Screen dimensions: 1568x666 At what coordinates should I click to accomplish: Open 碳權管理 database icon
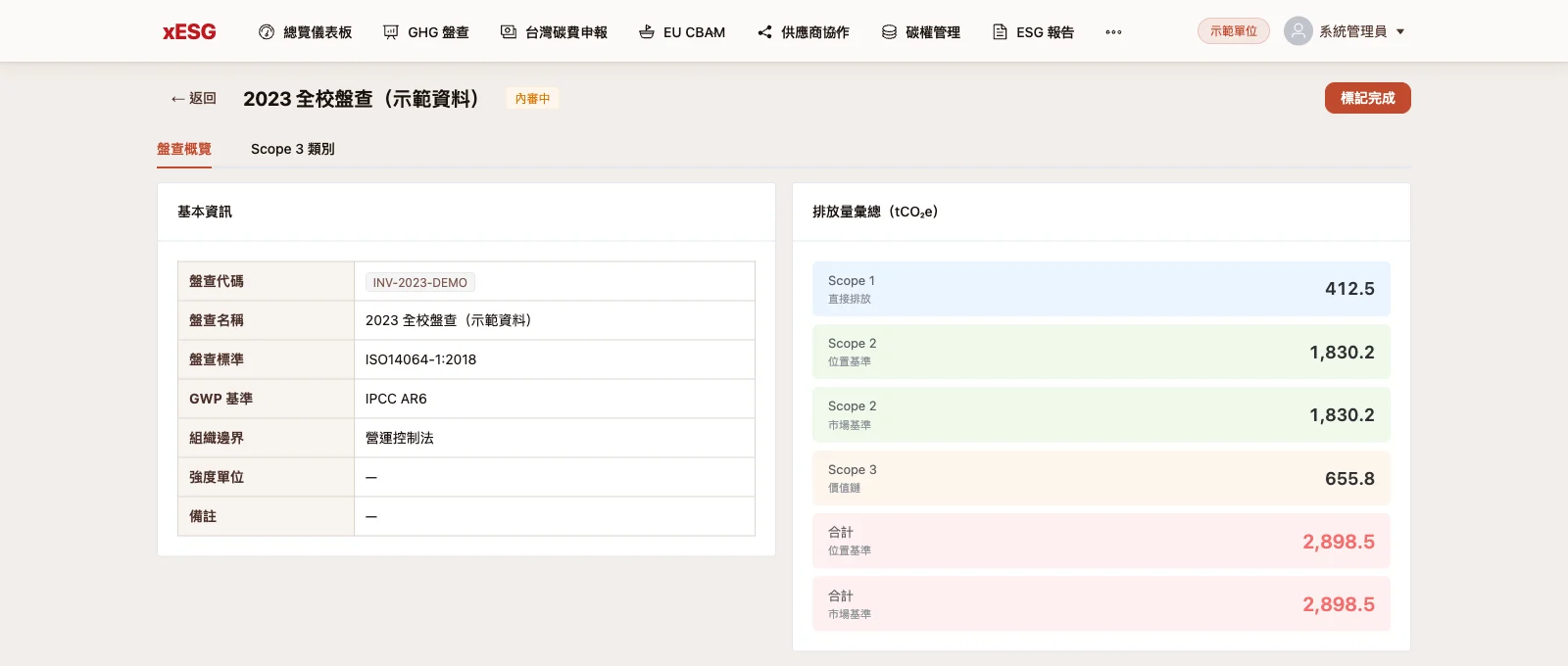pyautogui.click(x=889, y=32)
